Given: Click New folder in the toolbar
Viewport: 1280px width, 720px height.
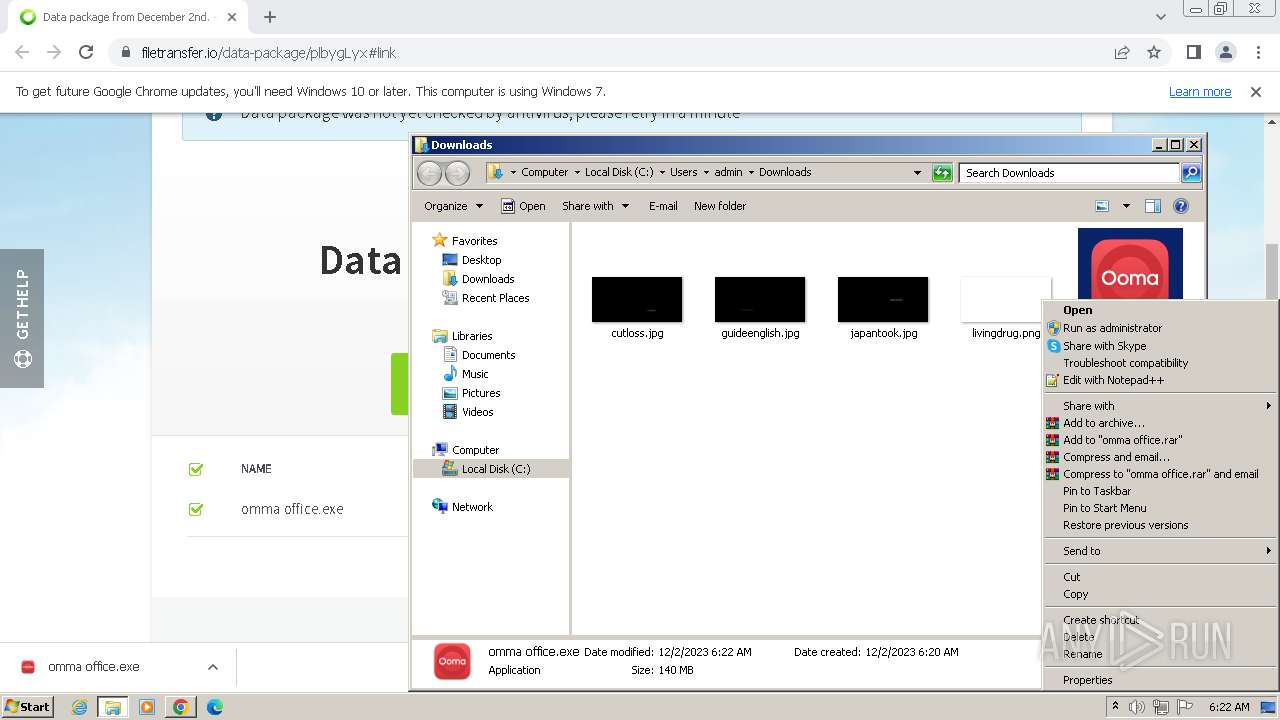Looking at the screenshot, I should coord(720,206).
